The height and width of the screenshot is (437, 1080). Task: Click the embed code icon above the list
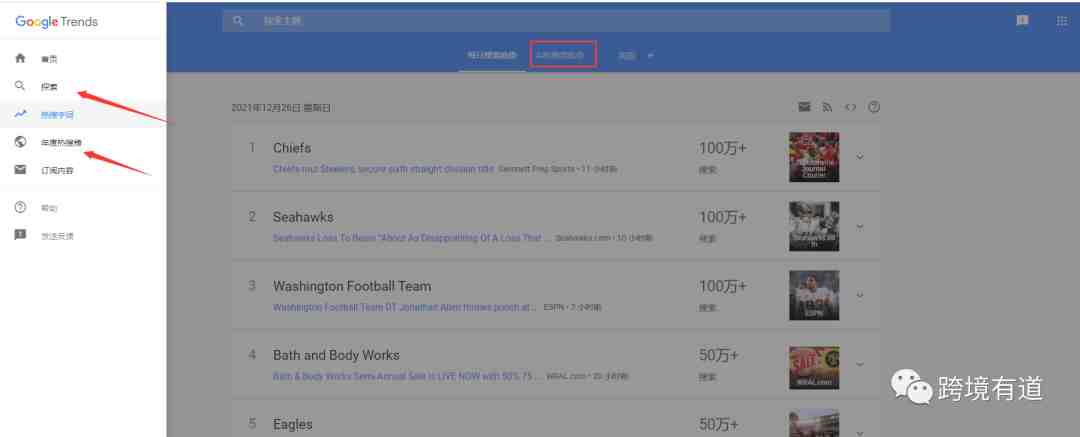(x=851, y=107)
